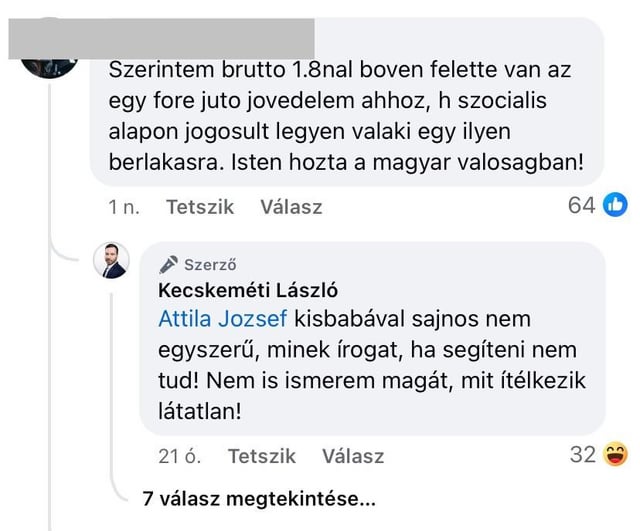This screenshot has height=531, width=640.
Task: Reply to Kecskeméti László's comment via Válasz
Action: pos(353,456)
